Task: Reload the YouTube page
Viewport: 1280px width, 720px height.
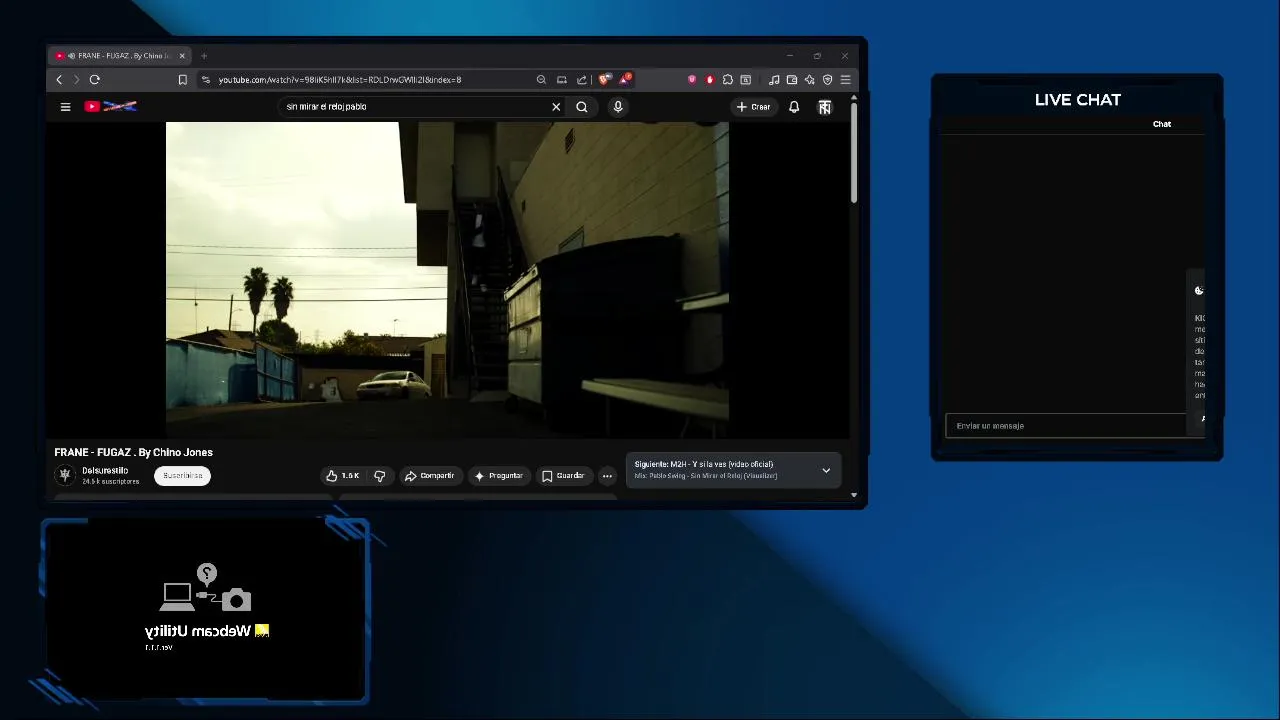Action: pos(95,80)
